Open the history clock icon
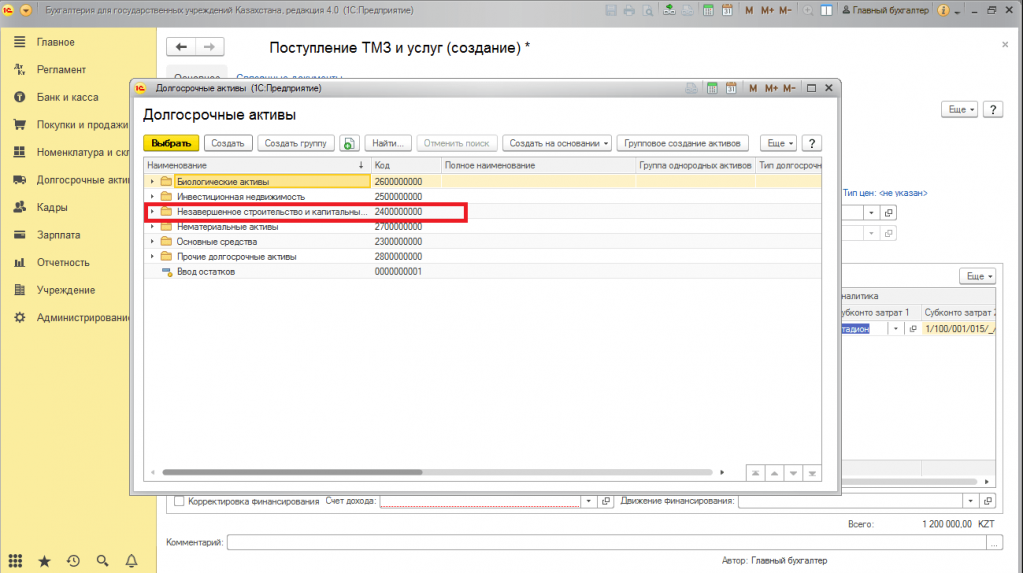1023x573 pixels. 73,561
